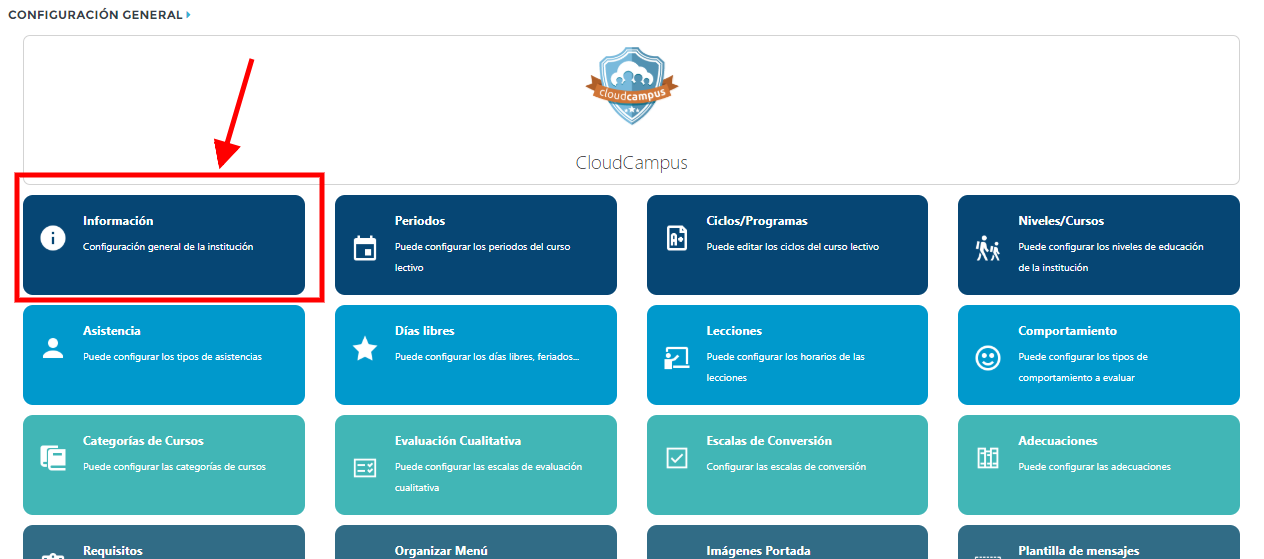The image size is (1264, 559).
Task: Click the Información info circle icon
Action: [52, 238]
